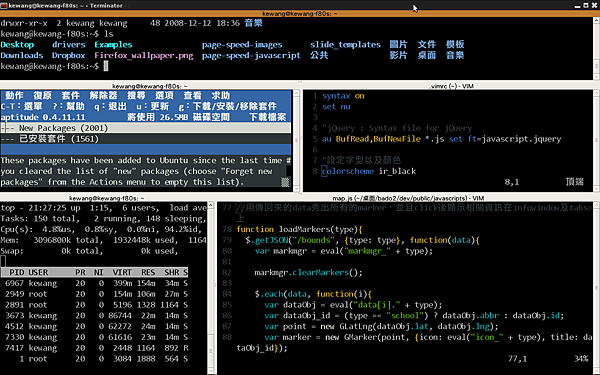Viewport: 600px width, 375px height.
Task: Place cursor on colorscheme ir_black line
Action: pos(369,171)
